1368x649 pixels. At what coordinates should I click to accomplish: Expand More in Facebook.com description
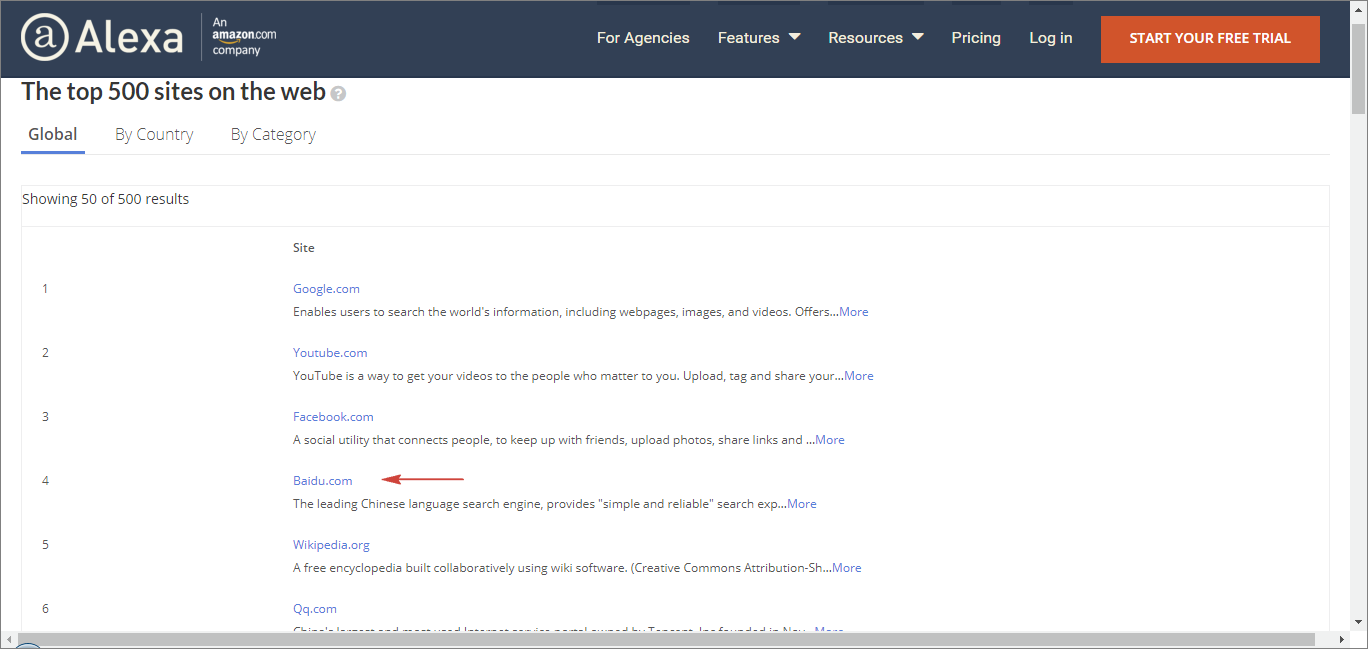[x=830, y=440]
